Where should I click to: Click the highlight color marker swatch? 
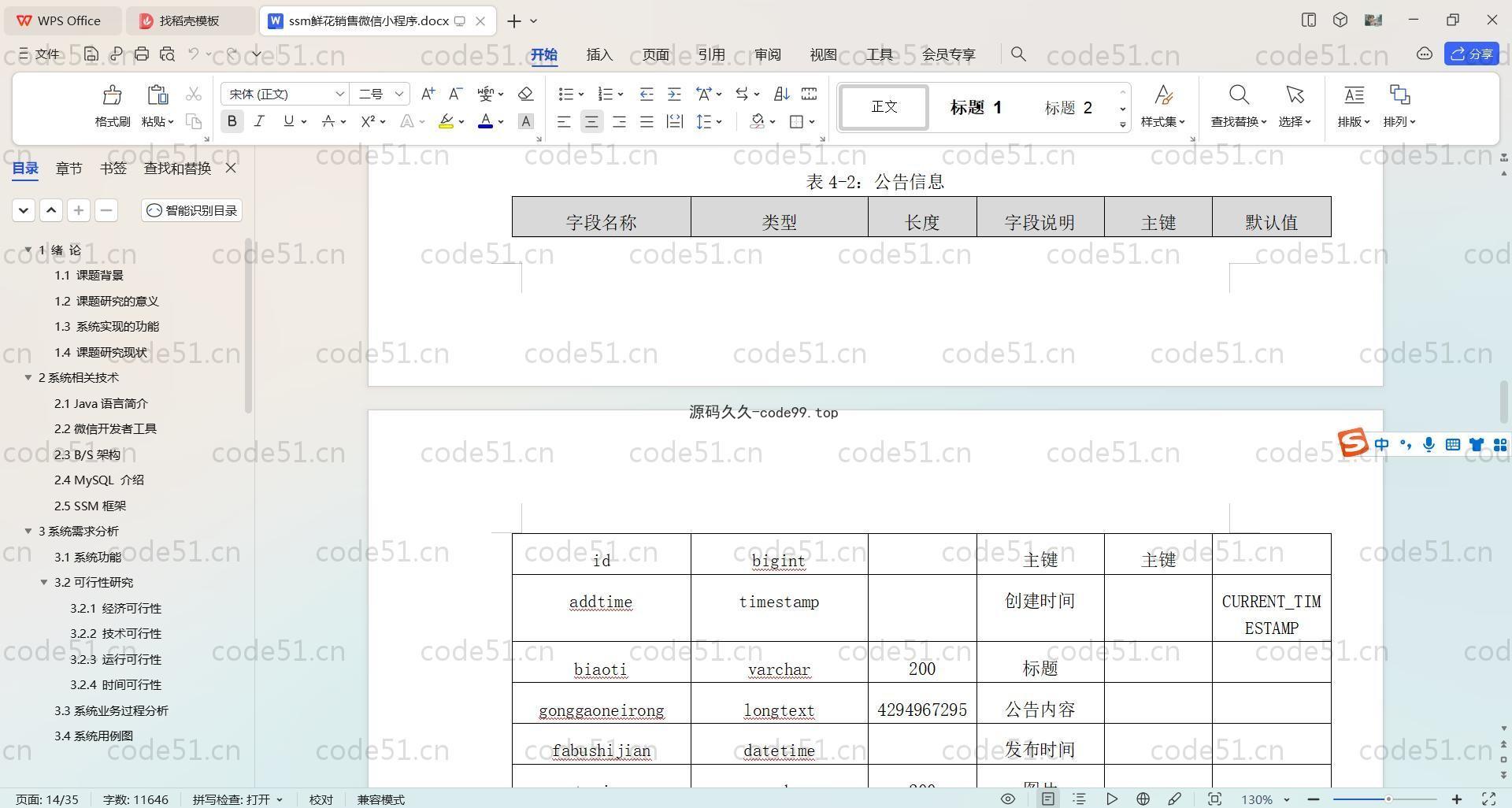(x=446, y=121)
